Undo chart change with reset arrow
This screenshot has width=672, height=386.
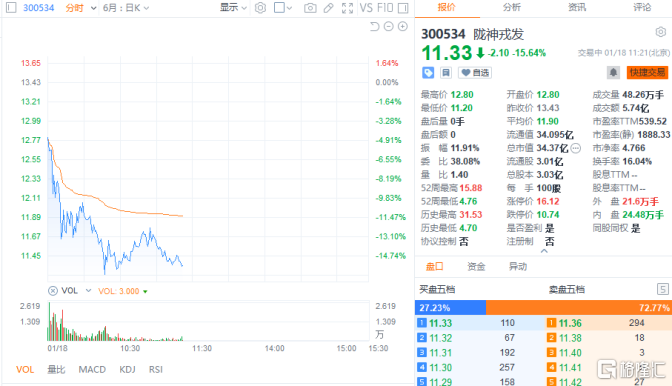pos(375,27)
